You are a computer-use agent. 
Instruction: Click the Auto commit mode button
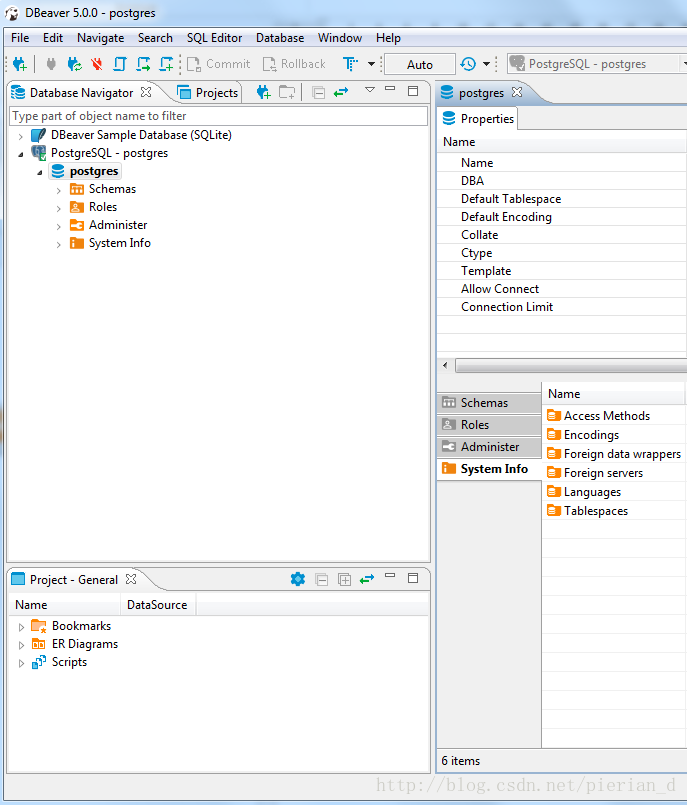point(420,64)
